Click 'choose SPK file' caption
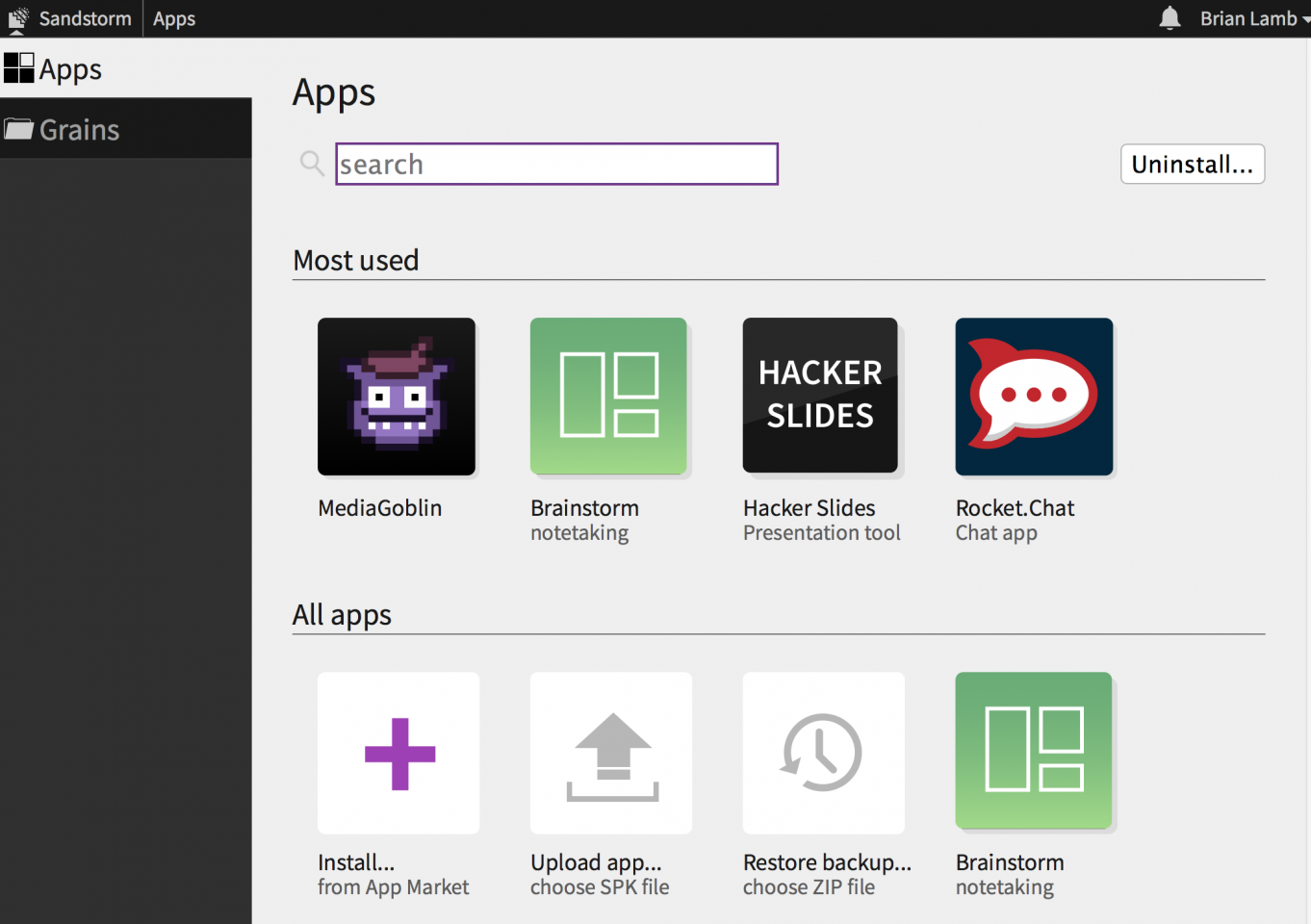Viewport: 1311px width, 924px height. coord(600,887)
